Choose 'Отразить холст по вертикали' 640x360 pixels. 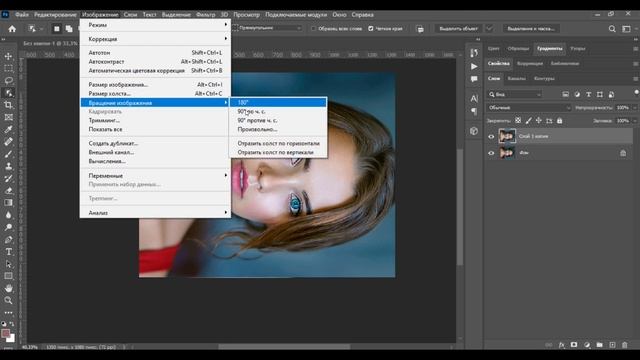(278, 152)
